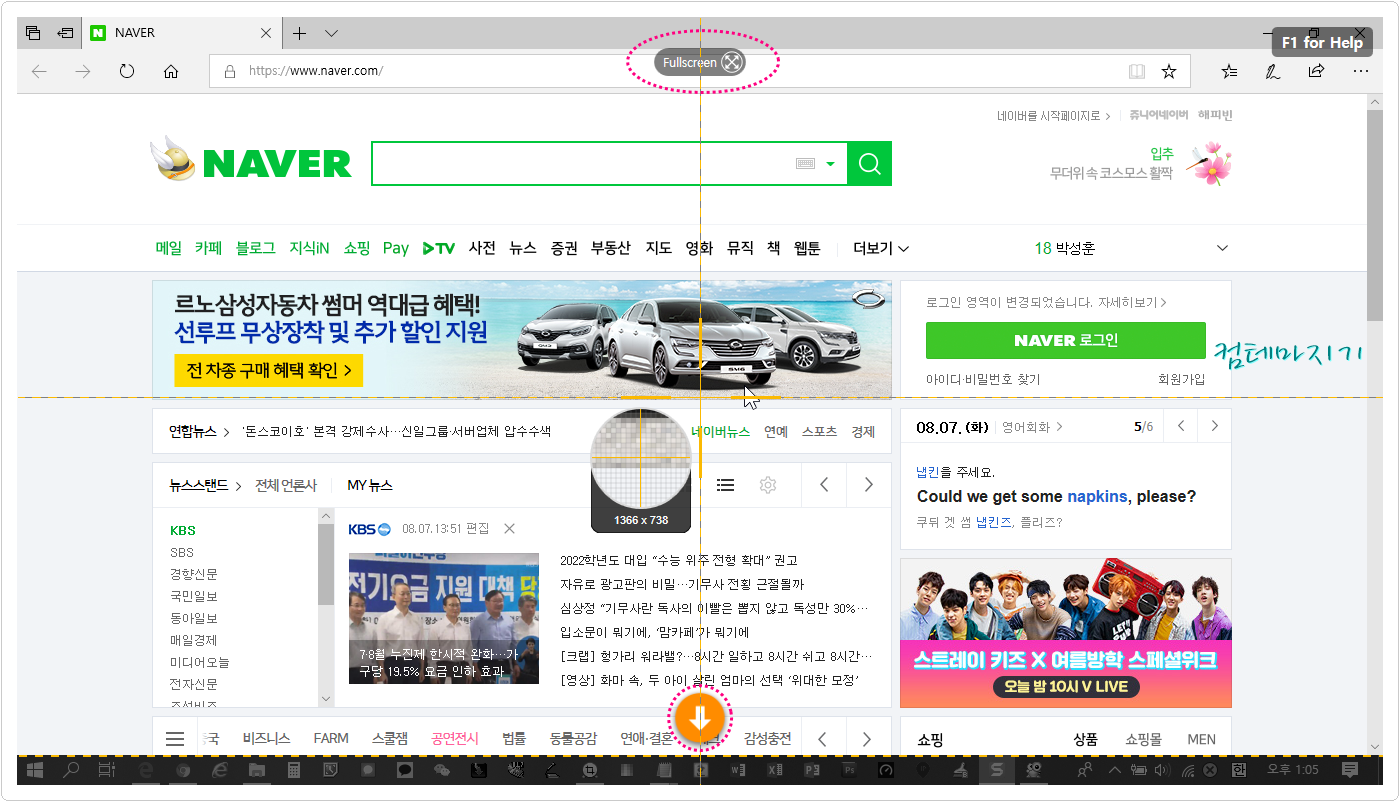Click the green Naver search button
Image resolution: width=1400 pixels, height=802 pixels.
tap(869, 164)
